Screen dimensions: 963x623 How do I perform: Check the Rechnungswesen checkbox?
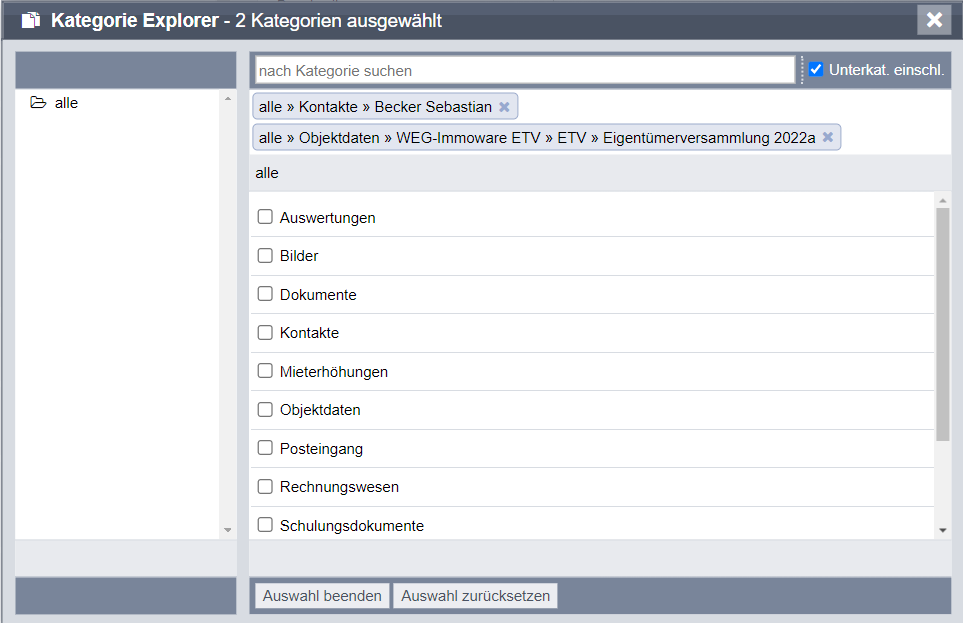click(x=265, y=486)
